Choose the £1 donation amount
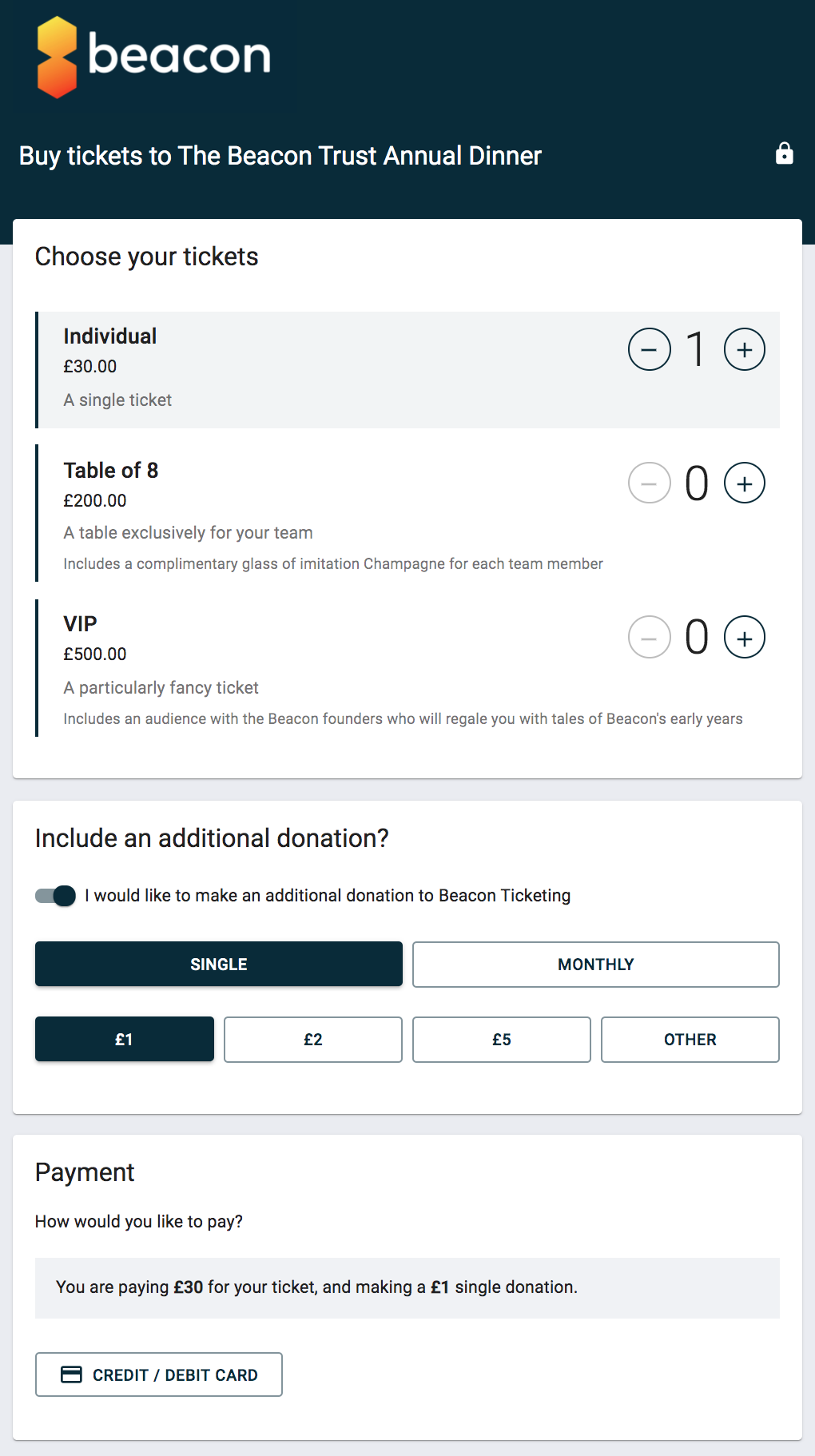815x1456 pixels. point(124,1040)
